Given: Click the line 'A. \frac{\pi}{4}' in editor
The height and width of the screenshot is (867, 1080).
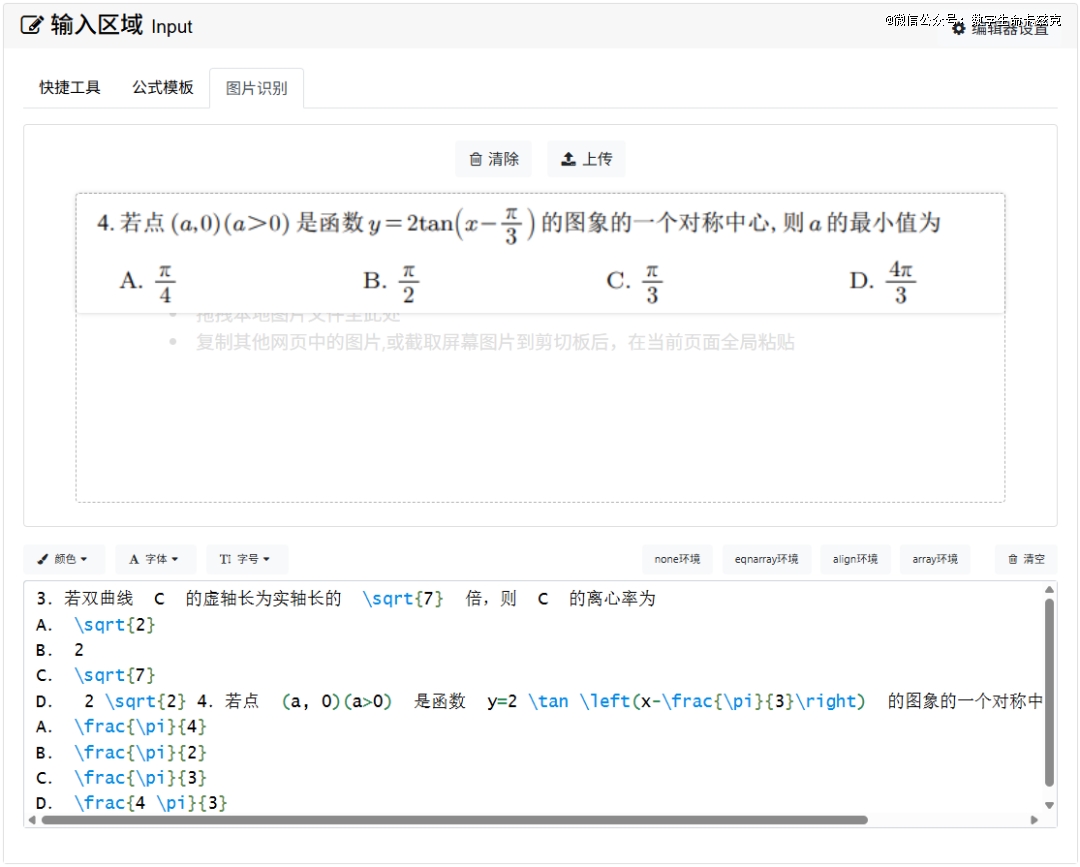Looking at the screenshot, I should pyautogui.click(x=121, y=727).
